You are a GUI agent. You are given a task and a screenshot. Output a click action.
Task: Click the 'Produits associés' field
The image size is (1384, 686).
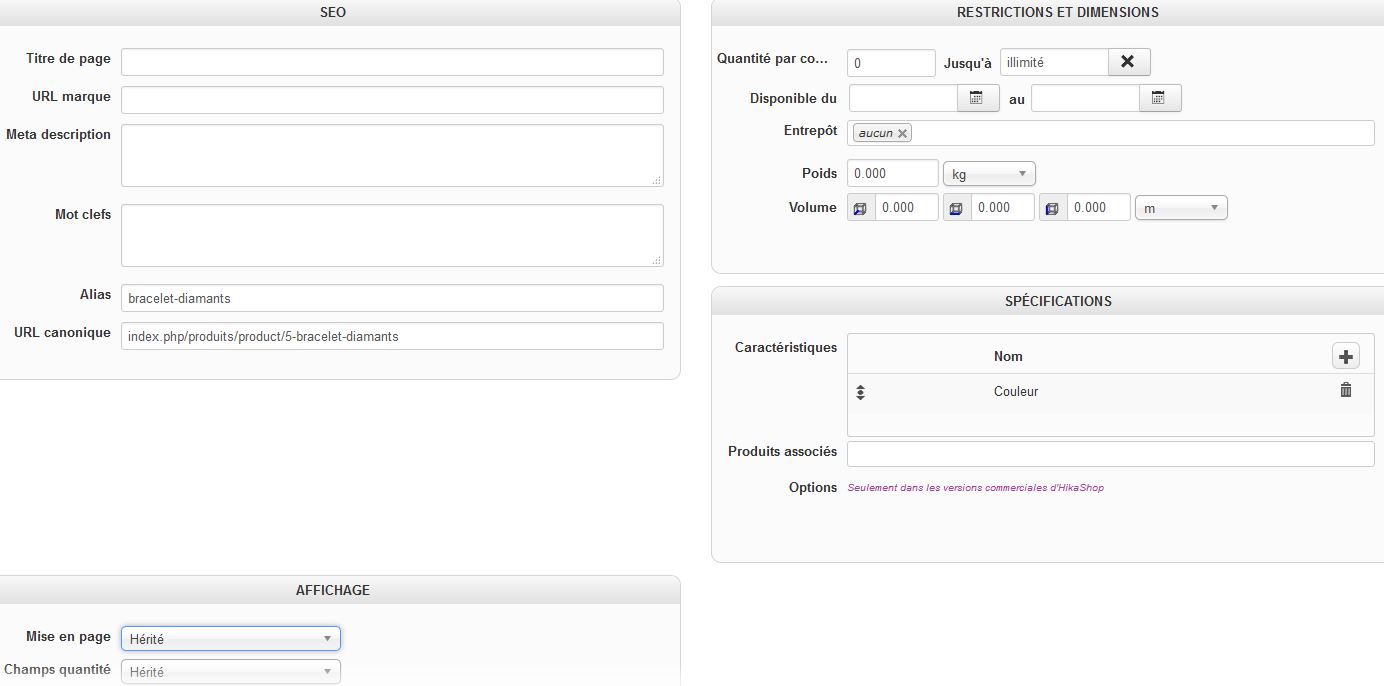coord(1110,454)
